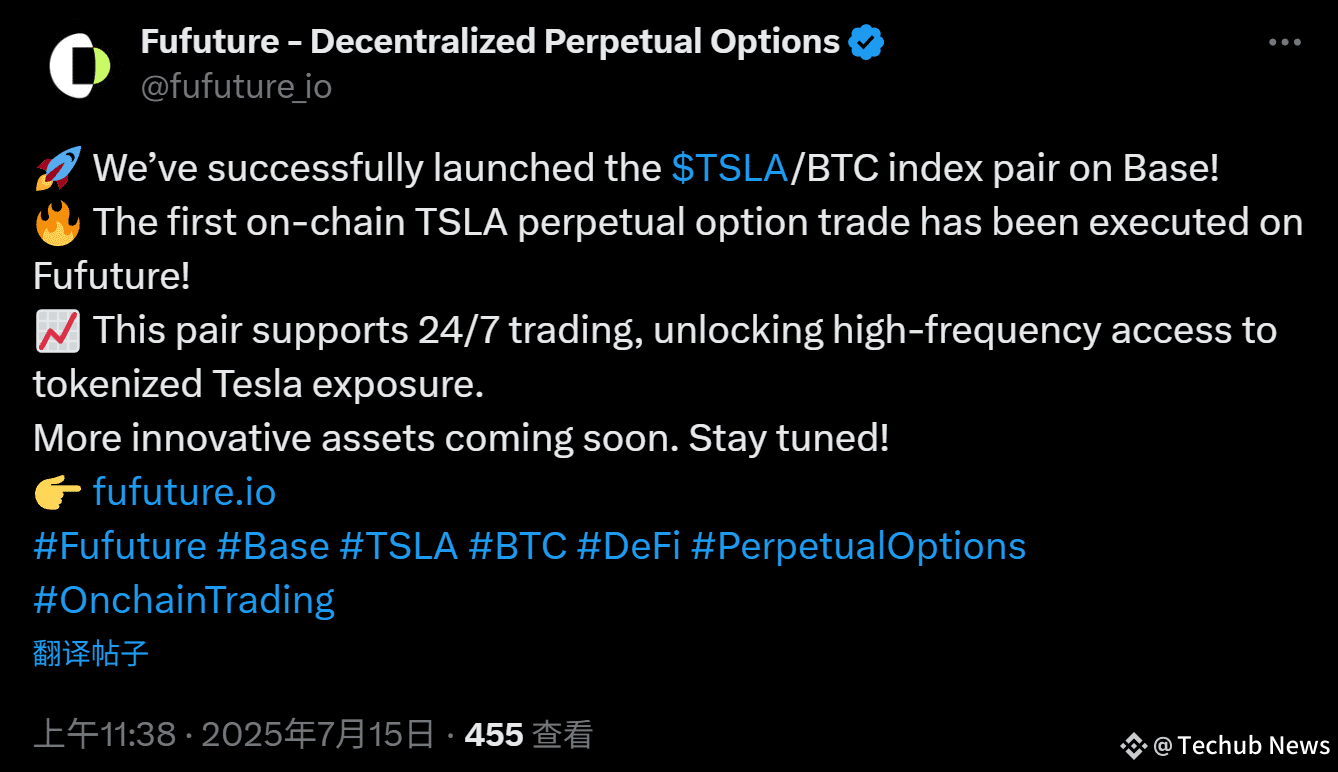
Task: Open the #PerpetualOptions hashtag
Action: click(x=859, y=546)
